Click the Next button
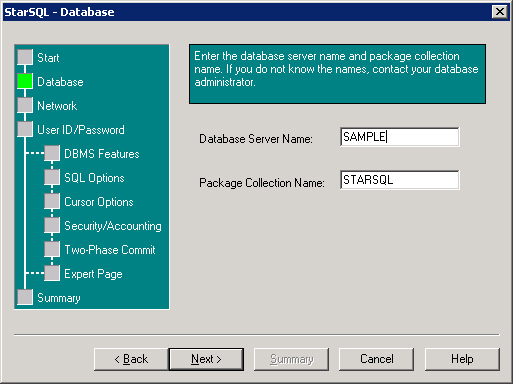The height and width of the screenshot is (384, 513). (206, 359)
